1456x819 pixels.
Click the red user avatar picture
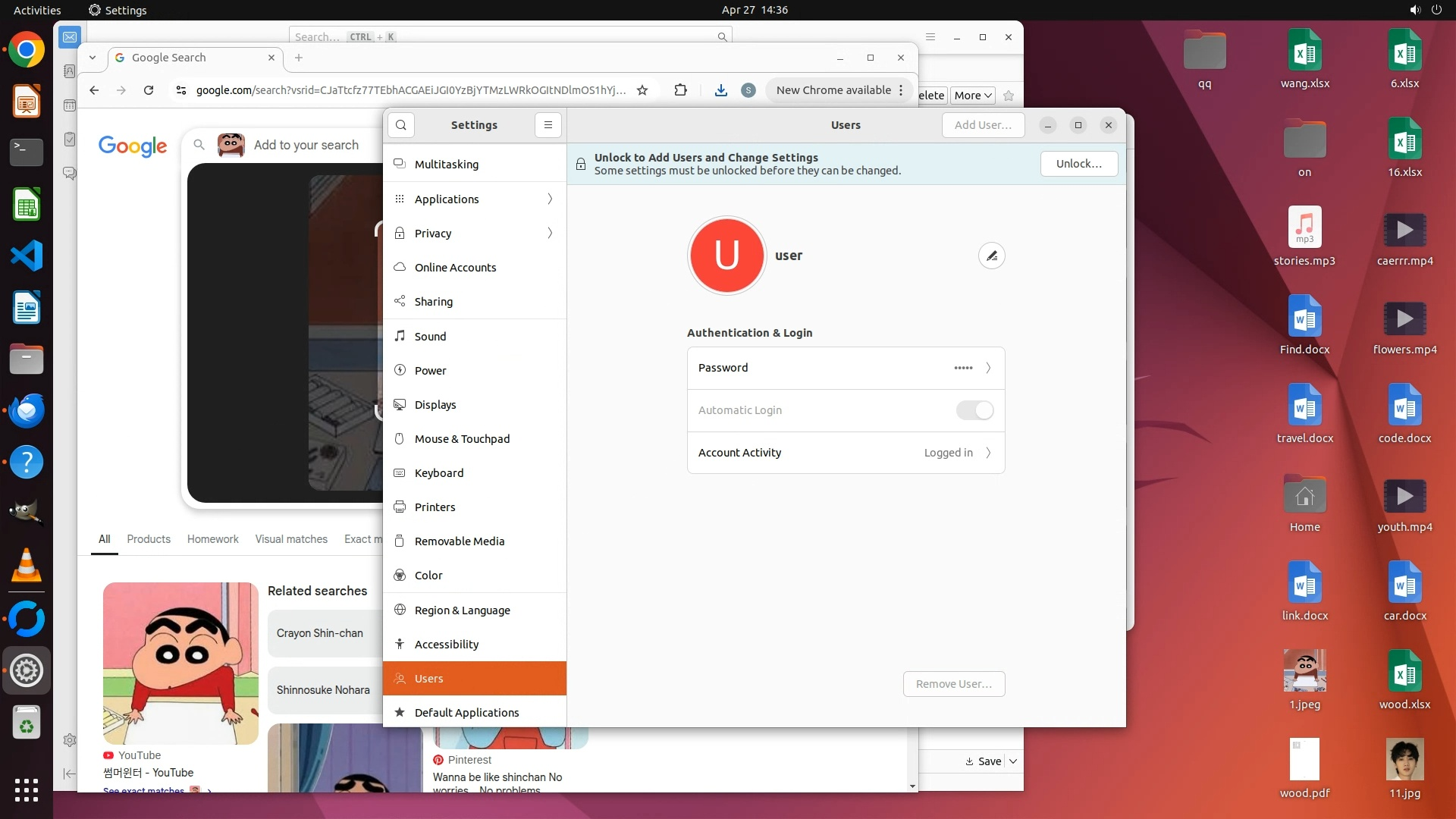[x=726, y=256]
